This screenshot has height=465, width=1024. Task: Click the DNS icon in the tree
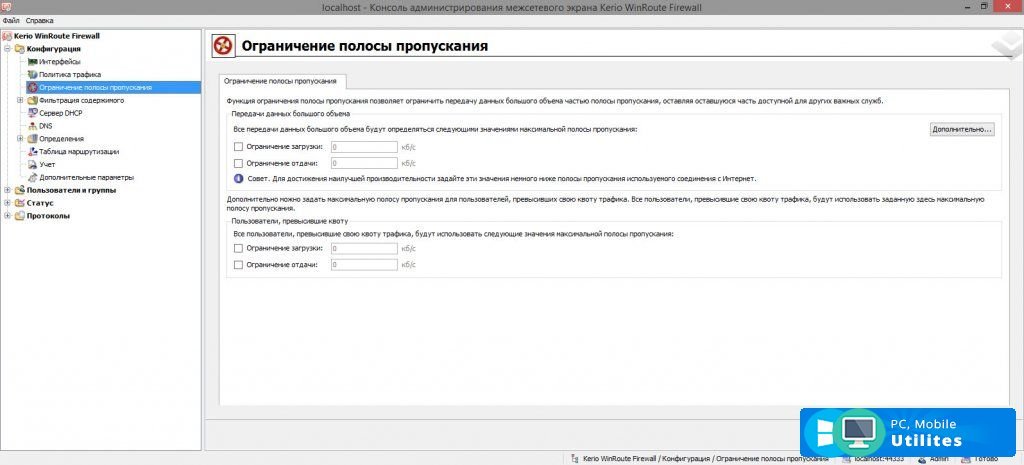click(x=33, y=125)
